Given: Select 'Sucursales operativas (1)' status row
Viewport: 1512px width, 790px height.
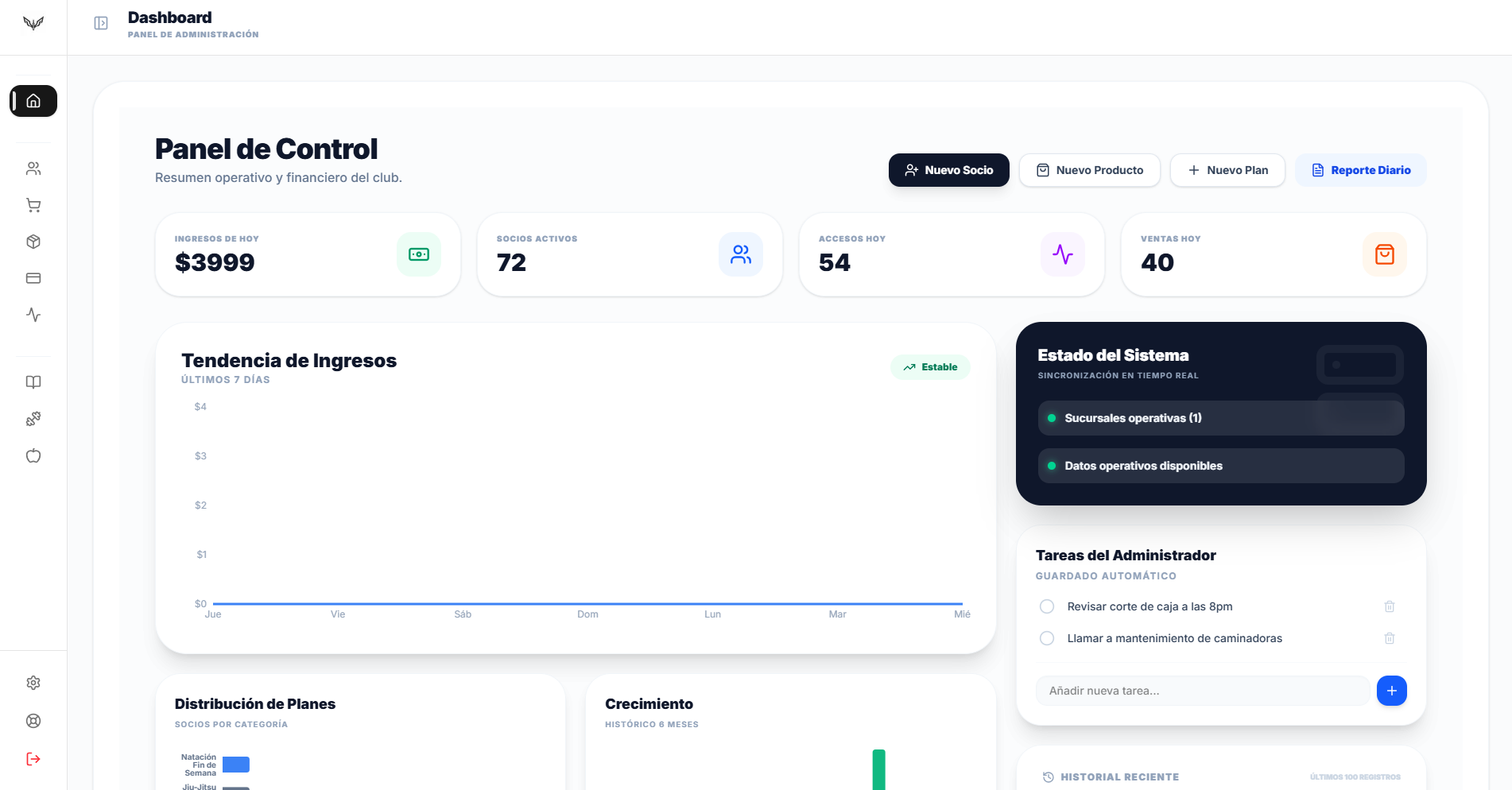Looking at the screenshot, I should 1221,418.
